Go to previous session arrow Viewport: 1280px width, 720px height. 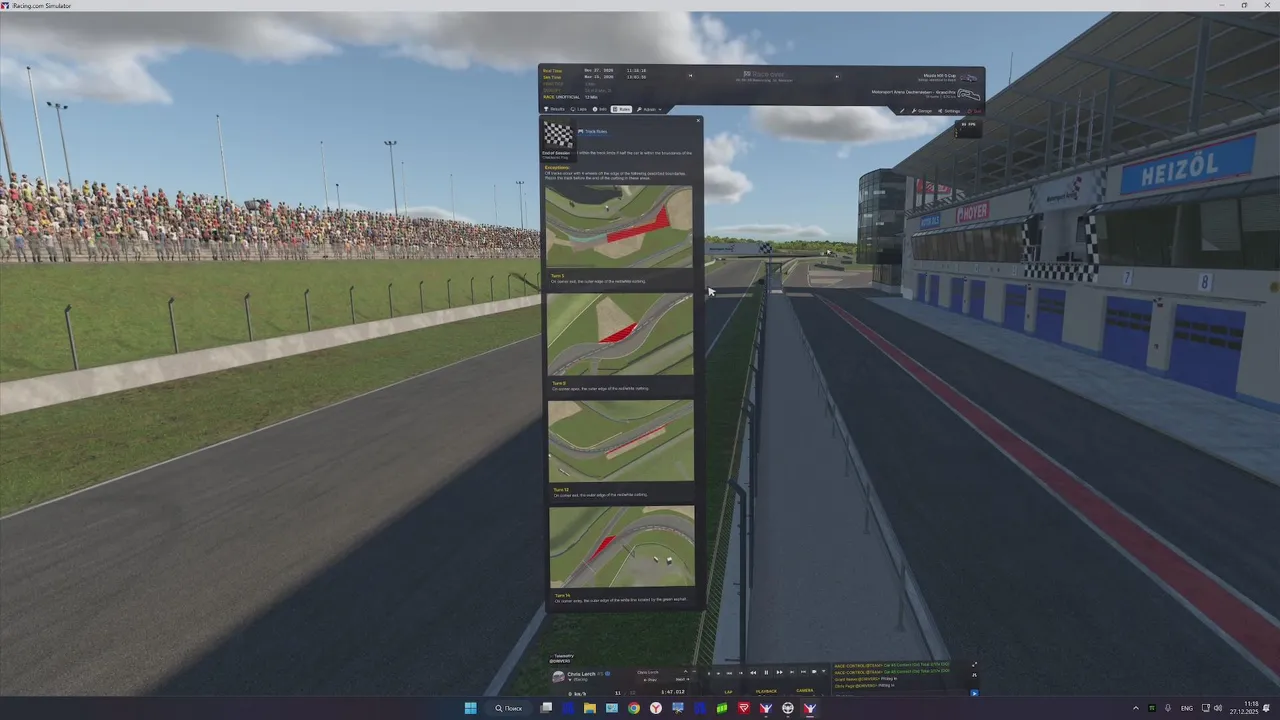[690, 76]
